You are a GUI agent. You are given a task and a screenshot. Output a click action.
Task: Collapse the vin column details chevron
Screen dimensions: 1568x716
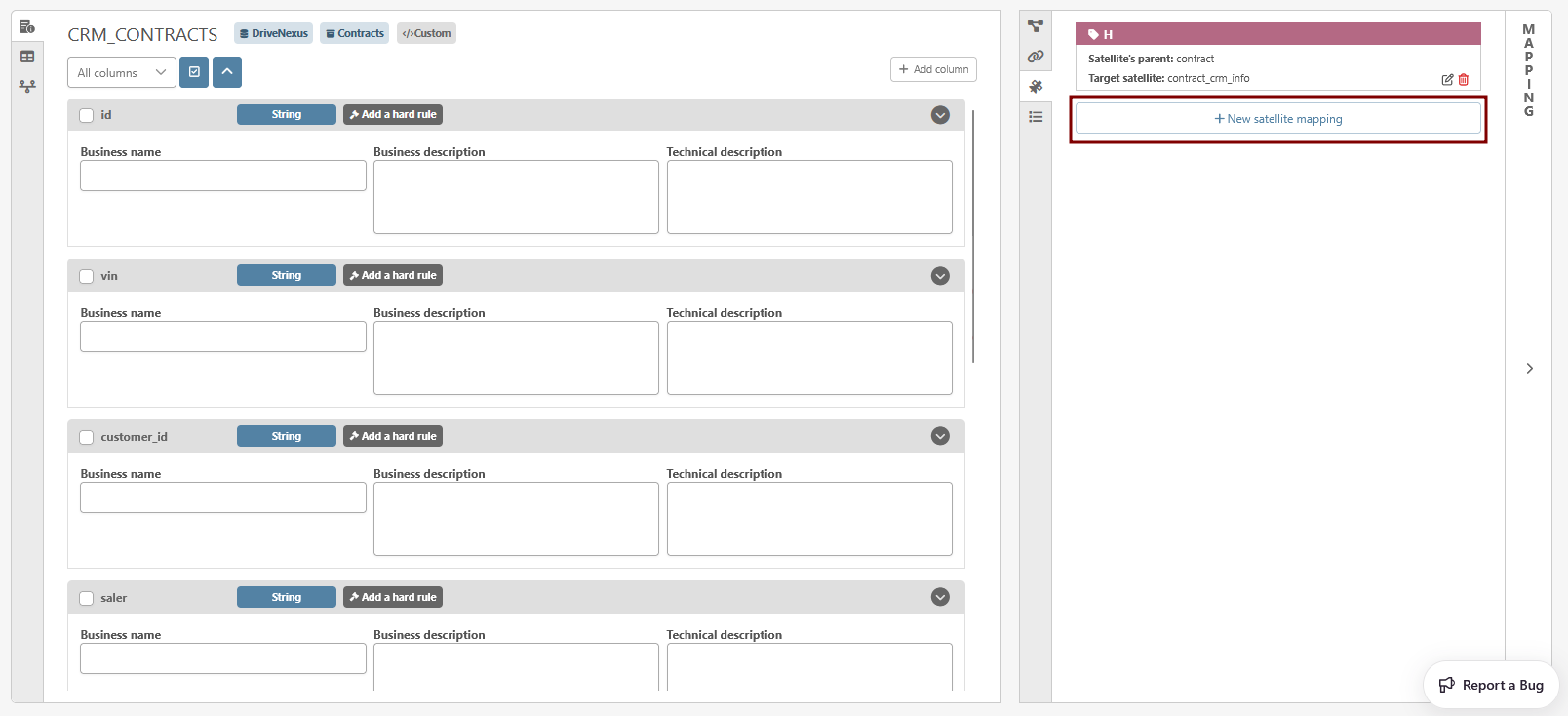point(940,276)
